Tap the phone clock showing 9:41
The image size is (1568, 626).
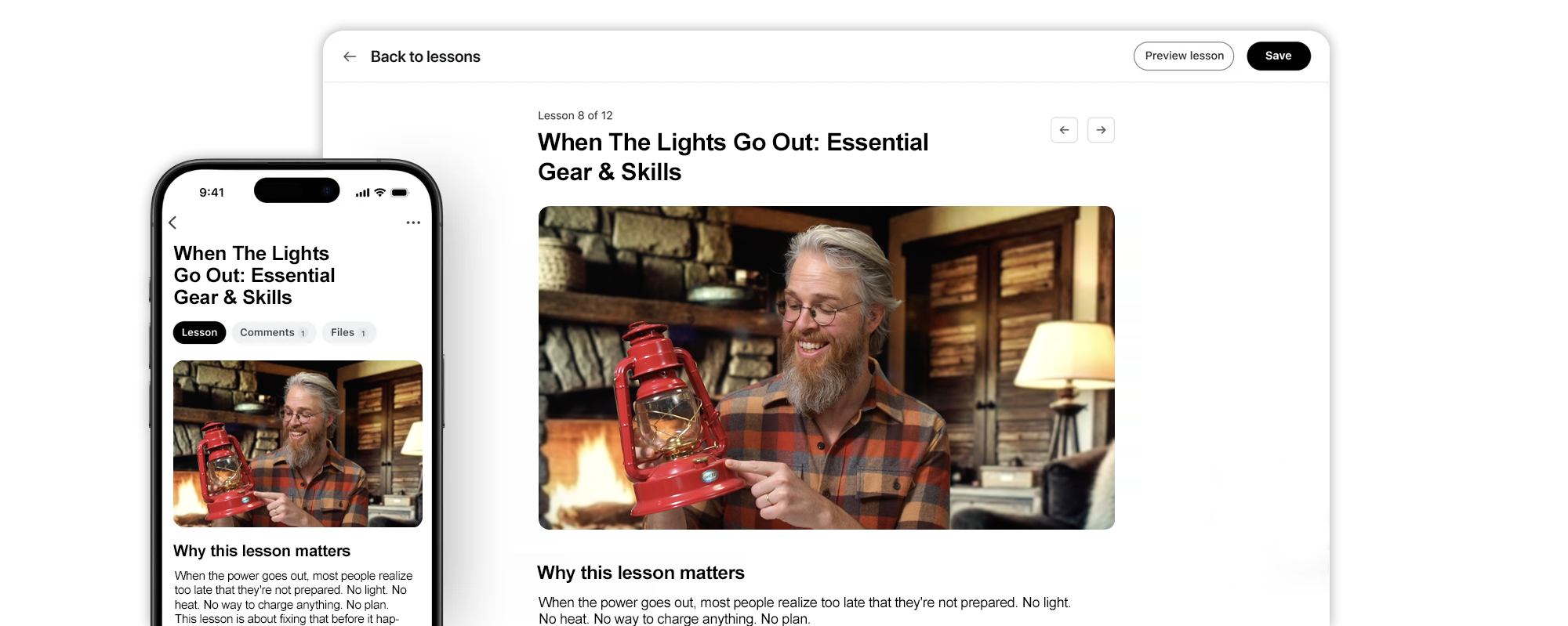[x=212, y=193]
